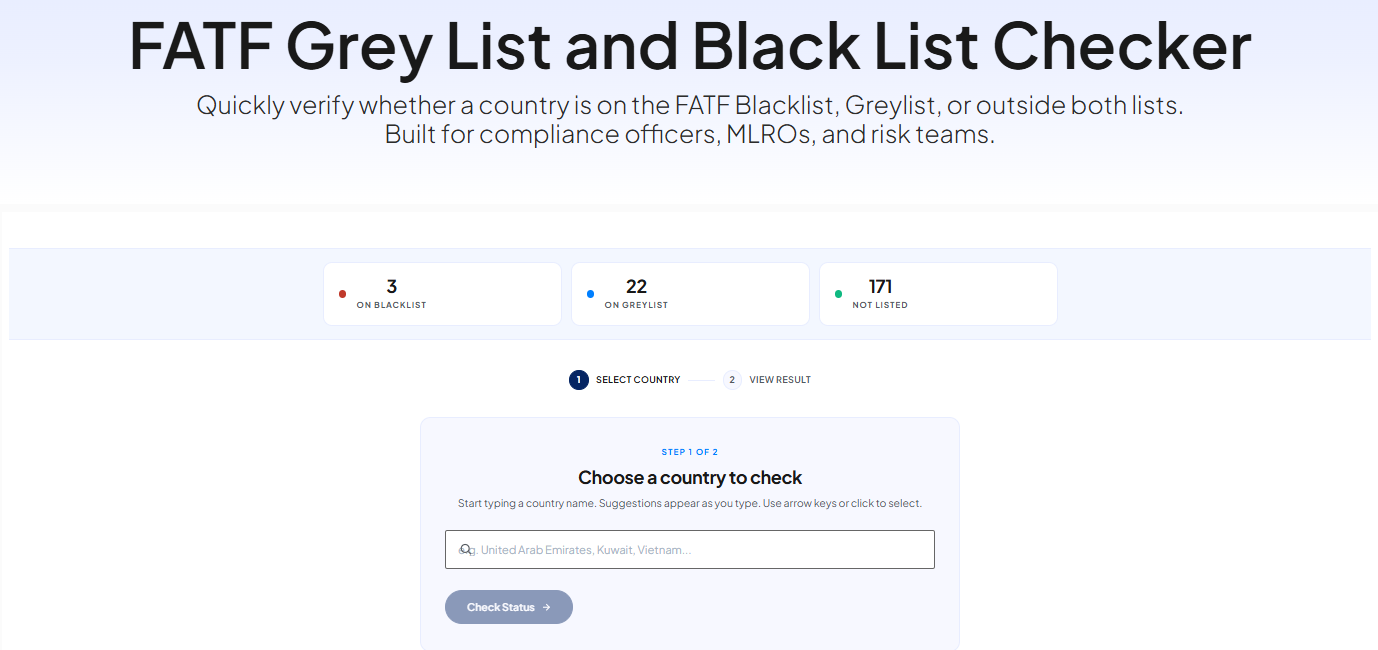Click the 'Choose a country to check' heading

click(690, 478)
